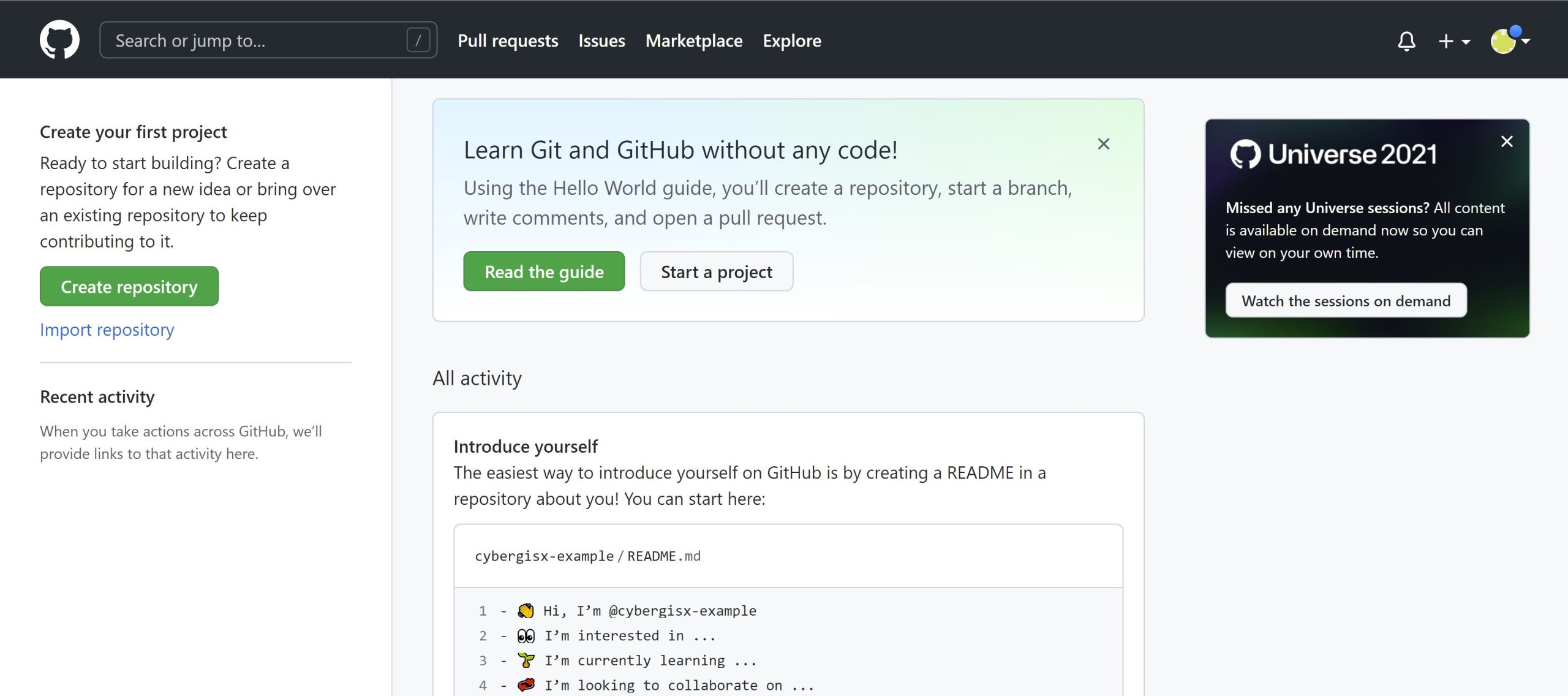Click the seedling emoji on line 3

point(526,660)
